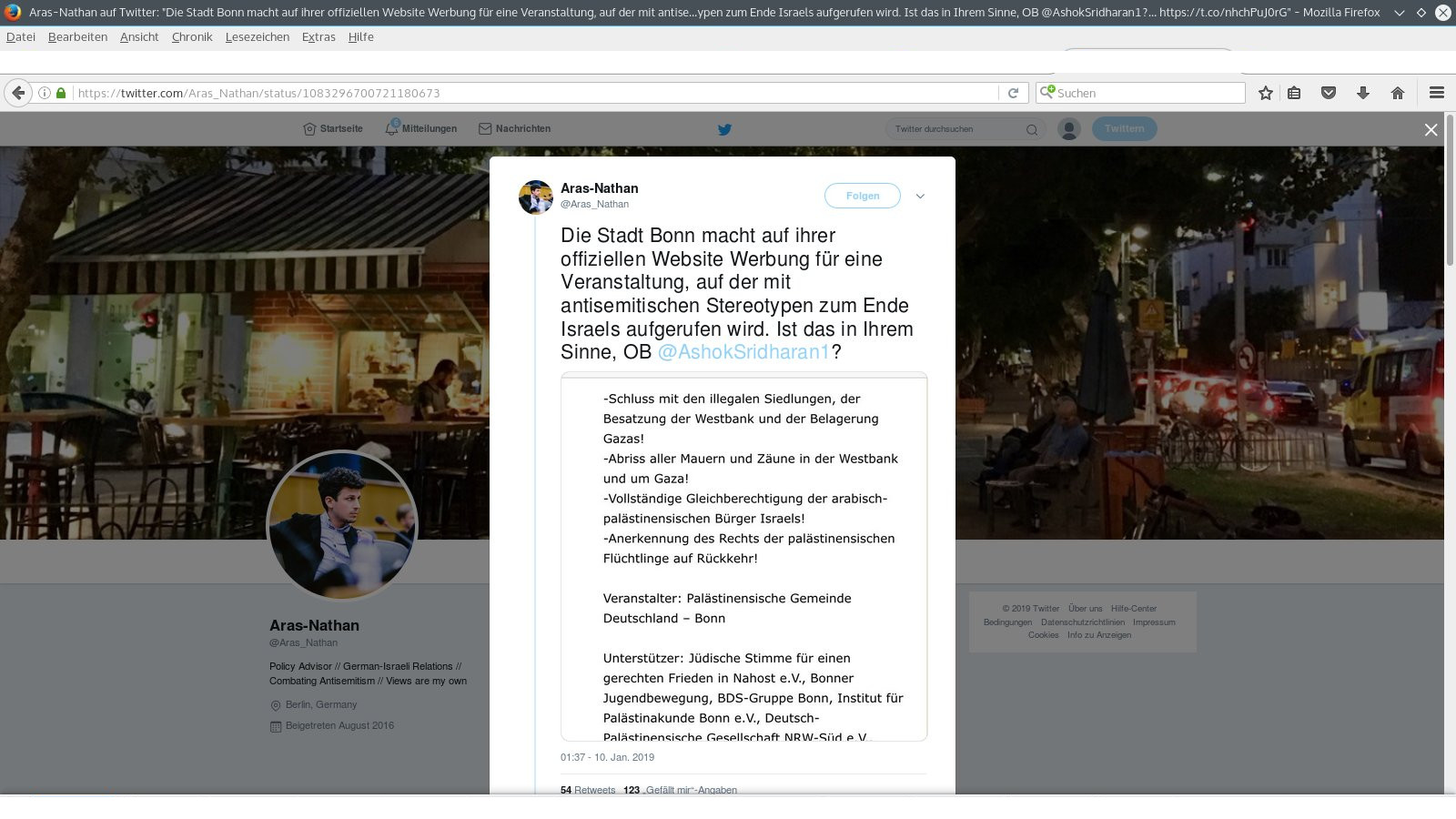Screen dimensions: 1456x819
Task: Open the Twitter account avatar menu
Action: click(x=1069, y=129)
